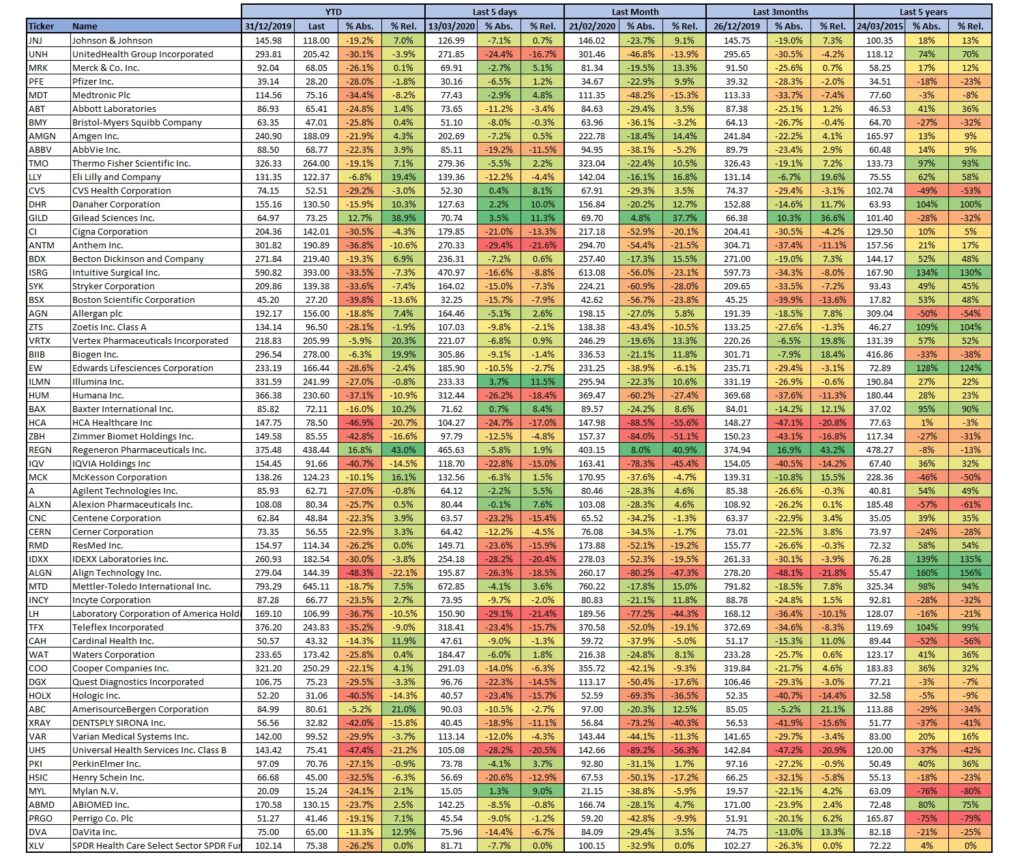Select the 'Illumina Inc.' name cell
1024x859 pixels.
point(155,382)
